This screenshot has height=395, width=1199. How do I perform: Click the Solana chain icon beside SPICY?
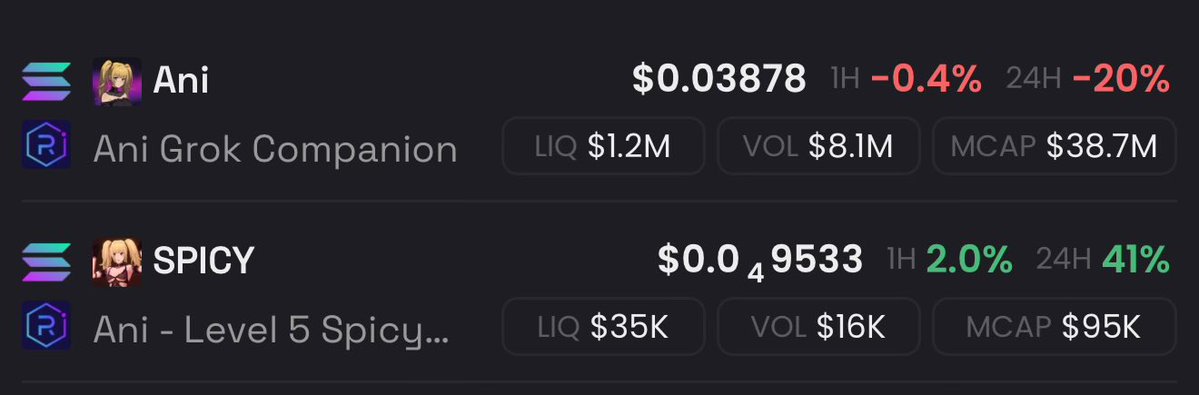click(x=47, y=262)
